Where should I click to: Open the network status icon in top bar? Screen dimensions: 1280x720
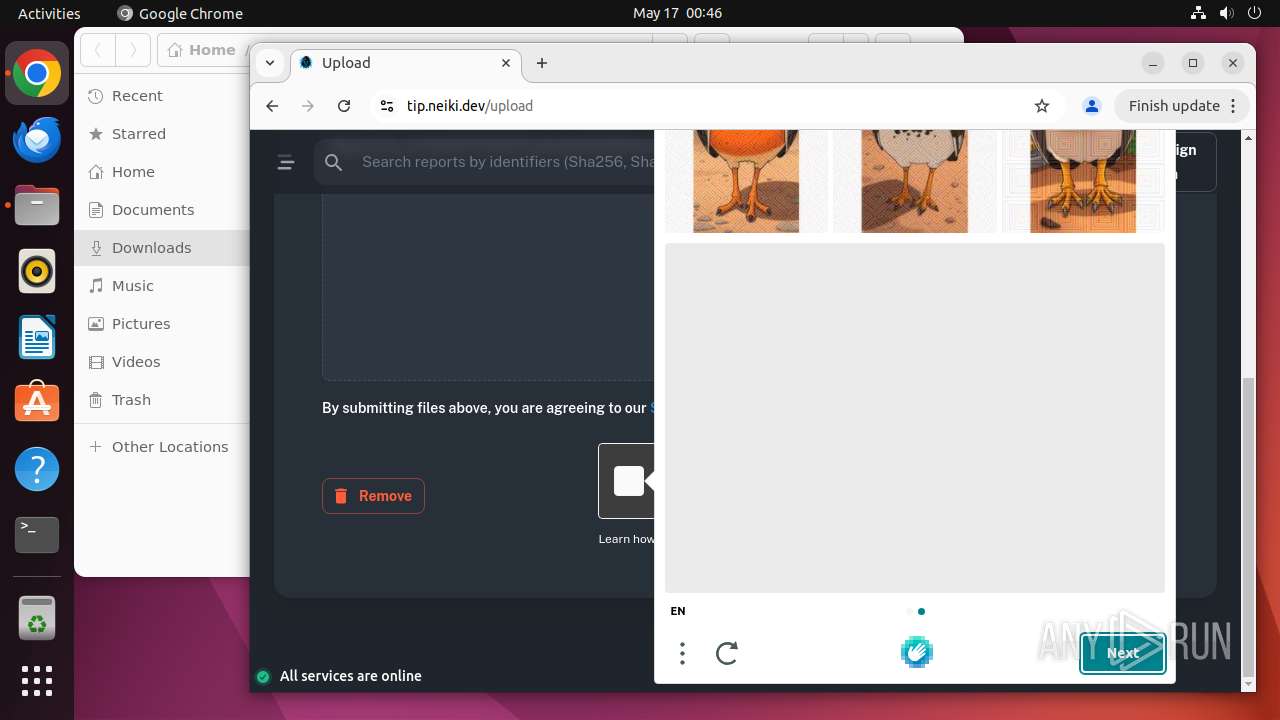point(1198,13)
